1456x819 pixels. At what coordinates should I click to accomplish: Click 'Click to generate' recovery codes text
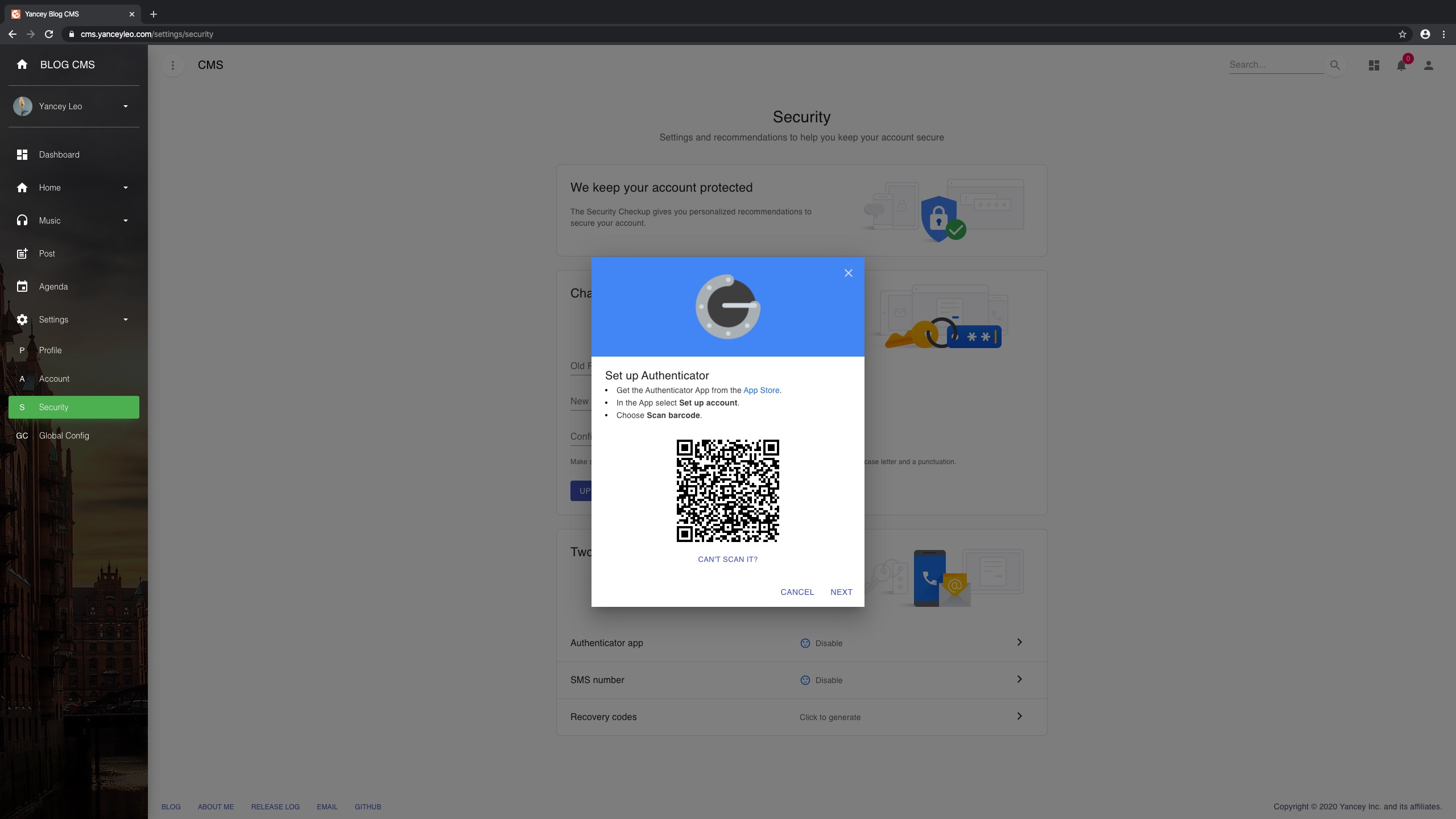pyautogui.click(x=830, y=717)
